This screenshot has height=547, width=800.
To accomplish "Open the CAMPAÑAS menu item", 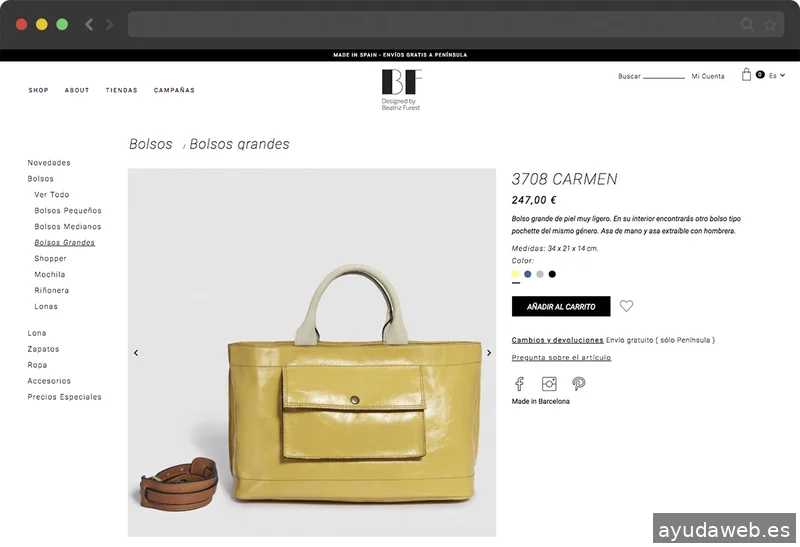I will pyautogui.click(x=174, y=90).
